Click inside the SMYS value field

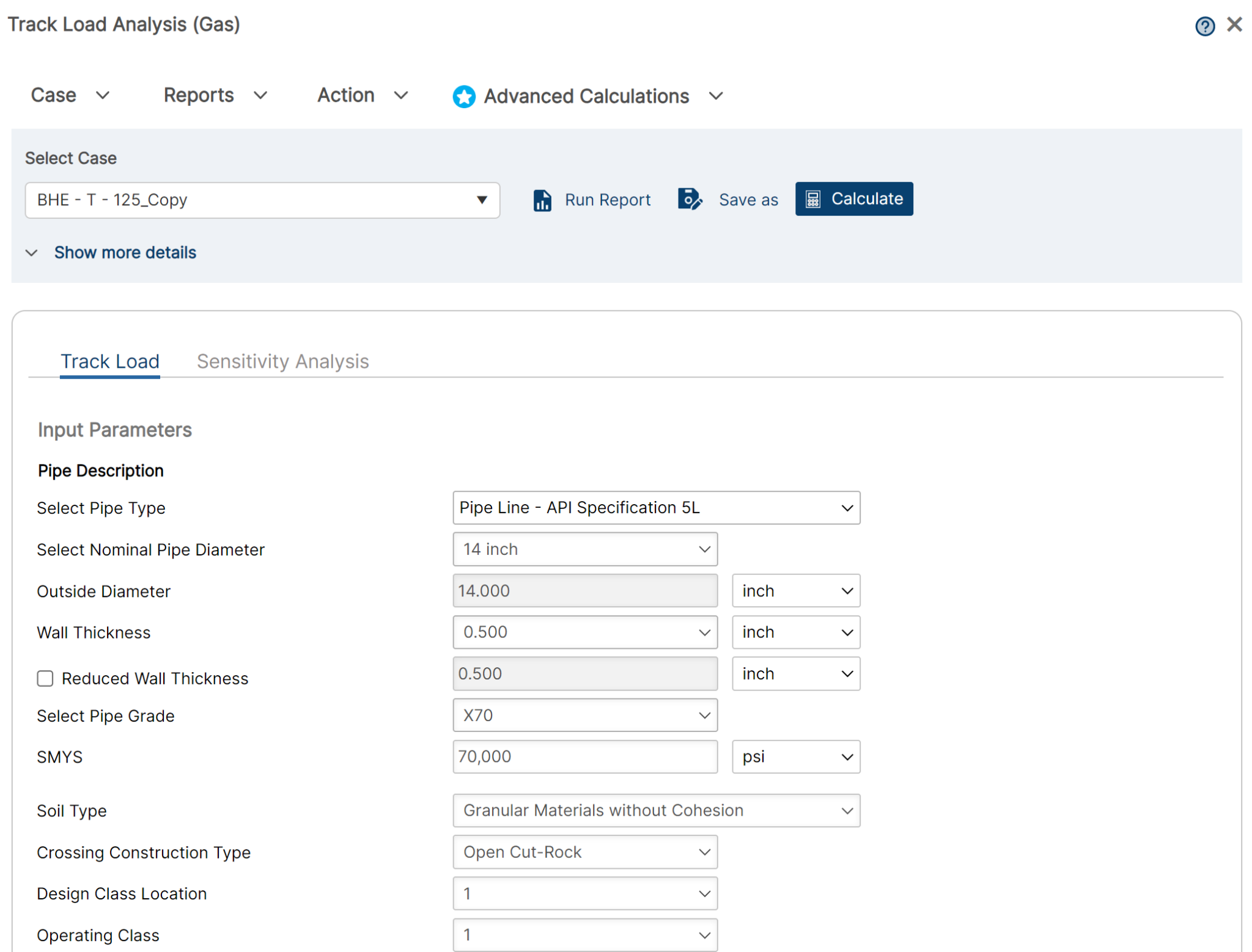click(x=584, y=756)
